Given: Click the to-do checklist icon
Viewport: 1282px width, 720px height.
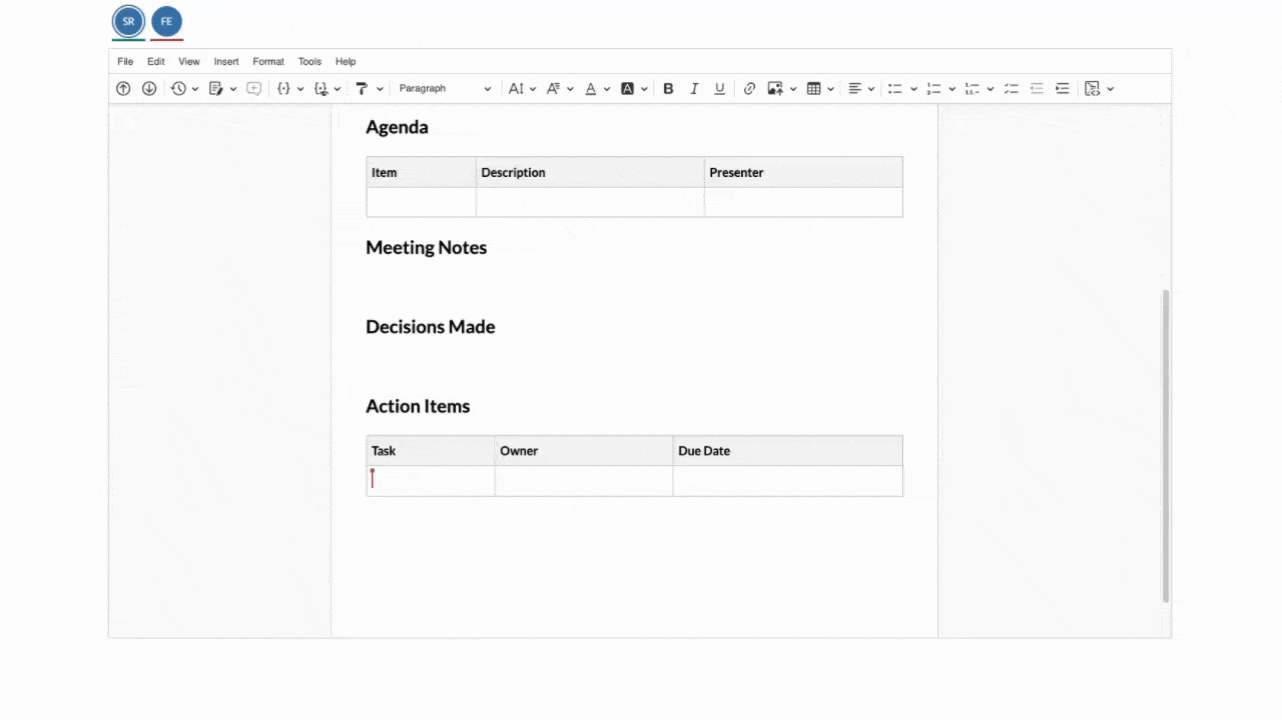Looking at the screenshot, I should (1011, 89).
